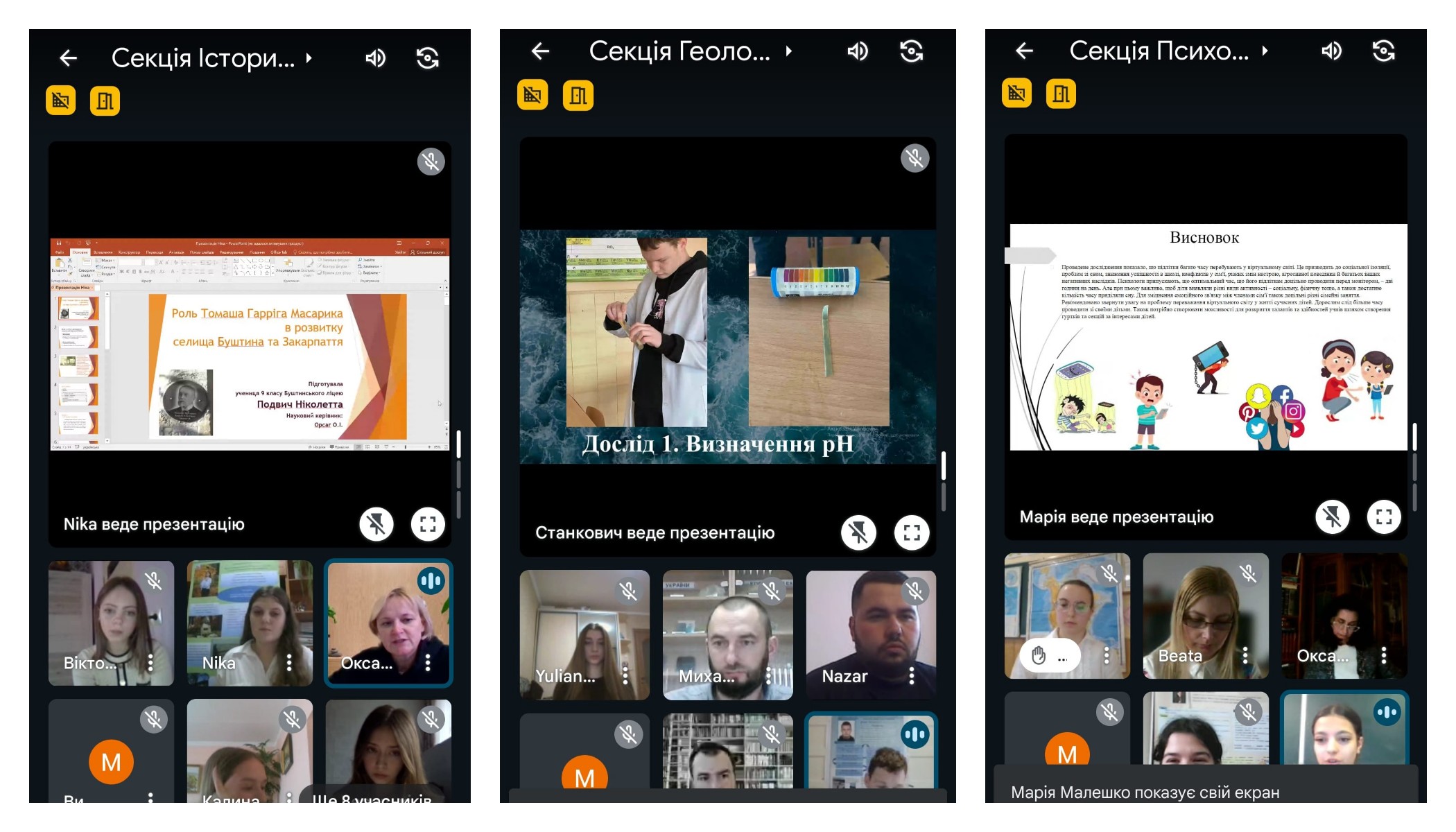View Станкович's presentation fullscreen

[x=912, y=532]
